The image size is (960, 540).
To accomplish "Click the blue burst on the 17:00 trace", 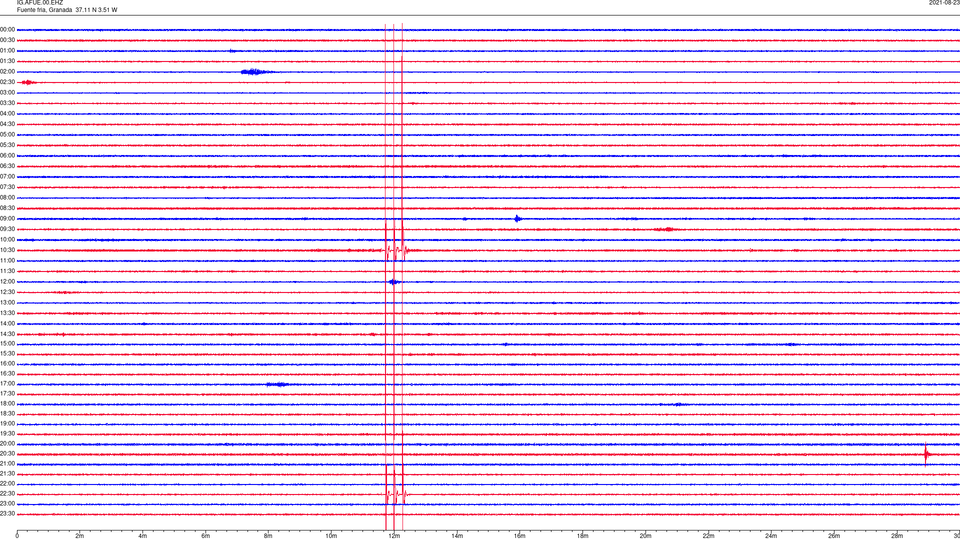I will pyautogui.click(x=278, y=384).
